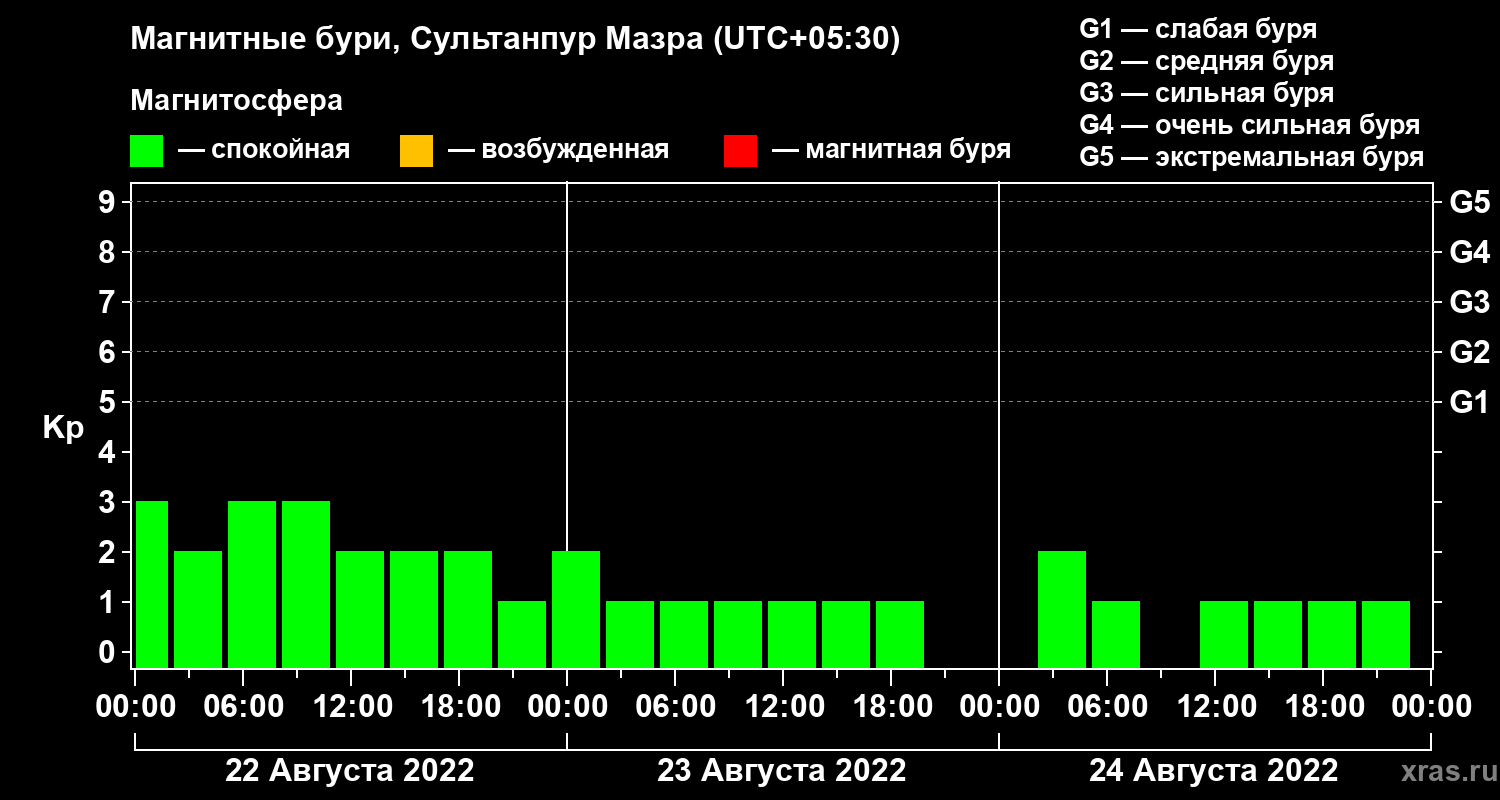
Task: Click the 'G3 — сильная буря' legend line
Action: click(1207, 93)
